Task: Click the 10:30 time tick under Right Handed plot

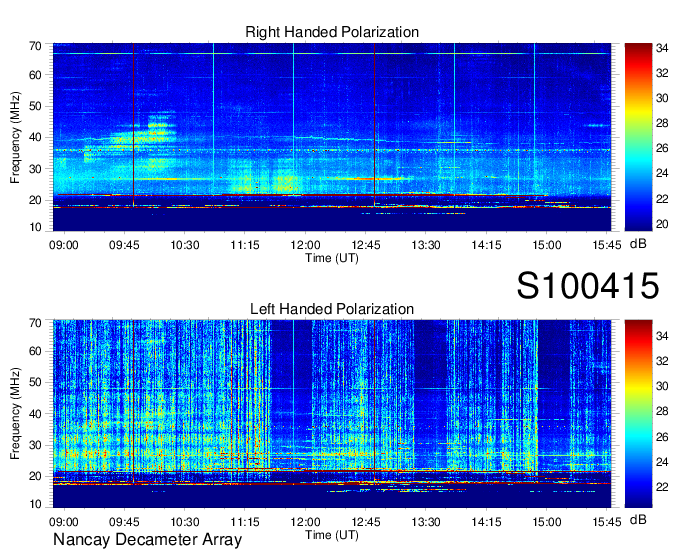Action: 185,245
